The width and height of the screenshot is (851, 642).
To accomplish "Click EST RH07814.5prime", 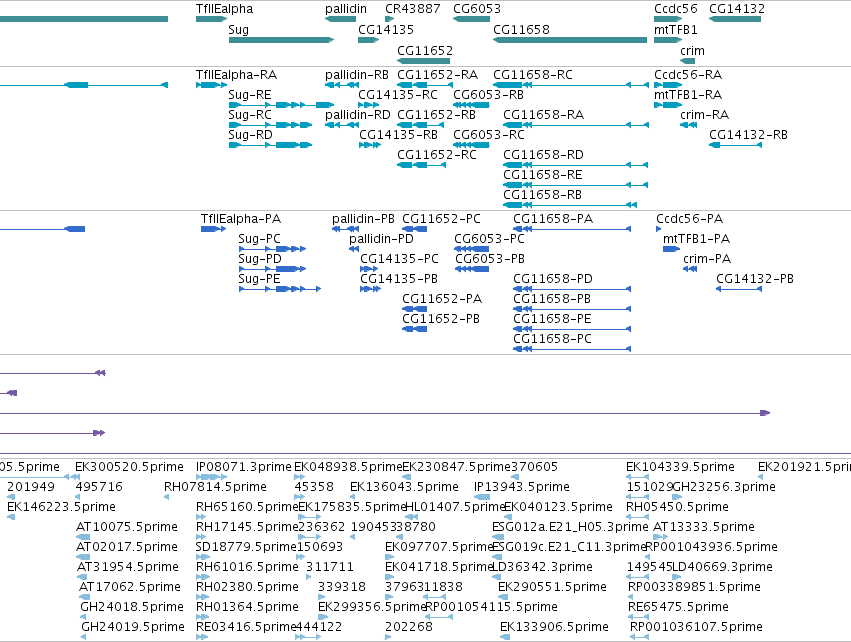I will (215, 487).
